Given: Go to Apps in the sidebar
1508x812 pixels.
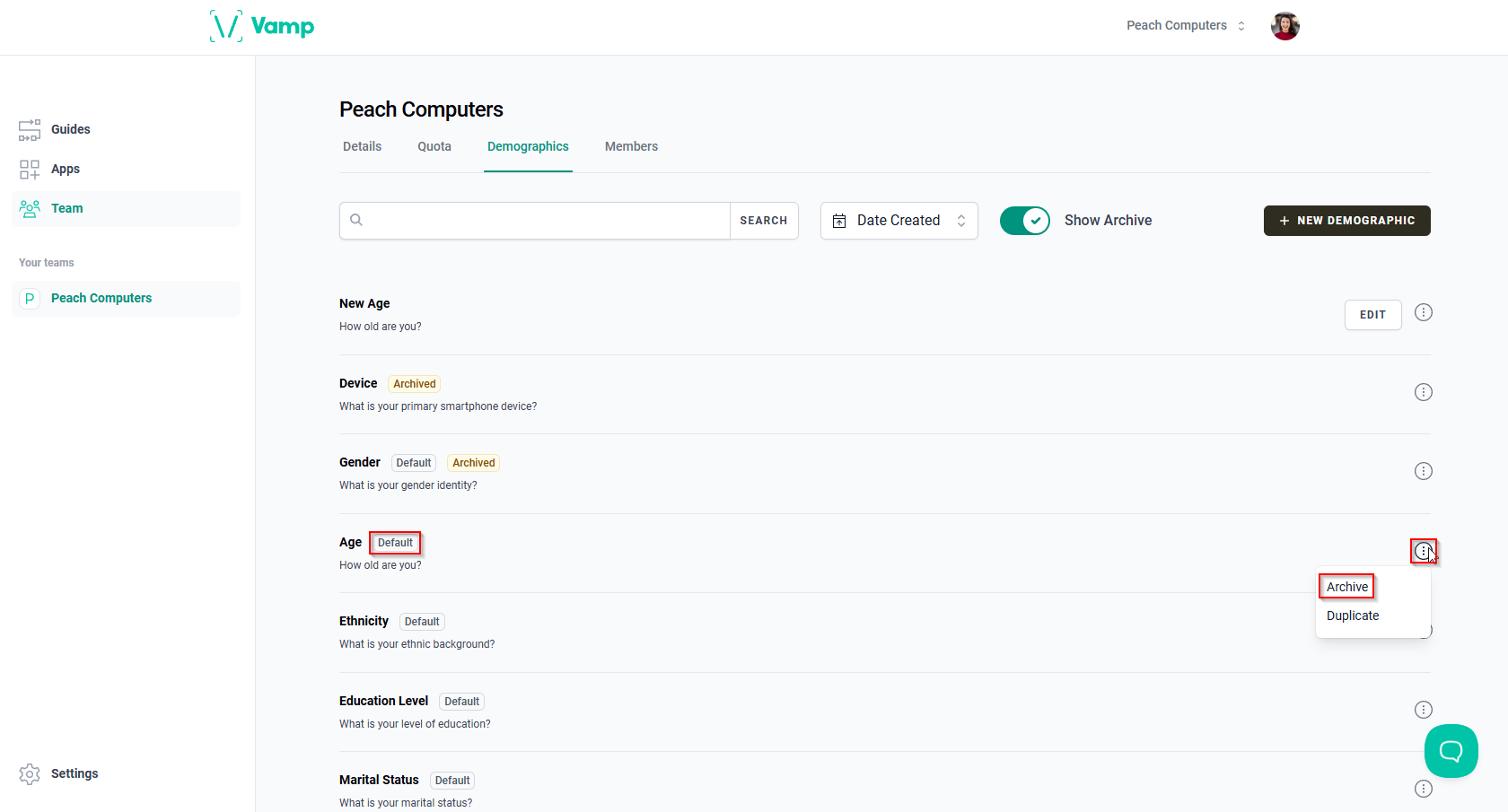Looking at the screenshot, I should point(126,169).
